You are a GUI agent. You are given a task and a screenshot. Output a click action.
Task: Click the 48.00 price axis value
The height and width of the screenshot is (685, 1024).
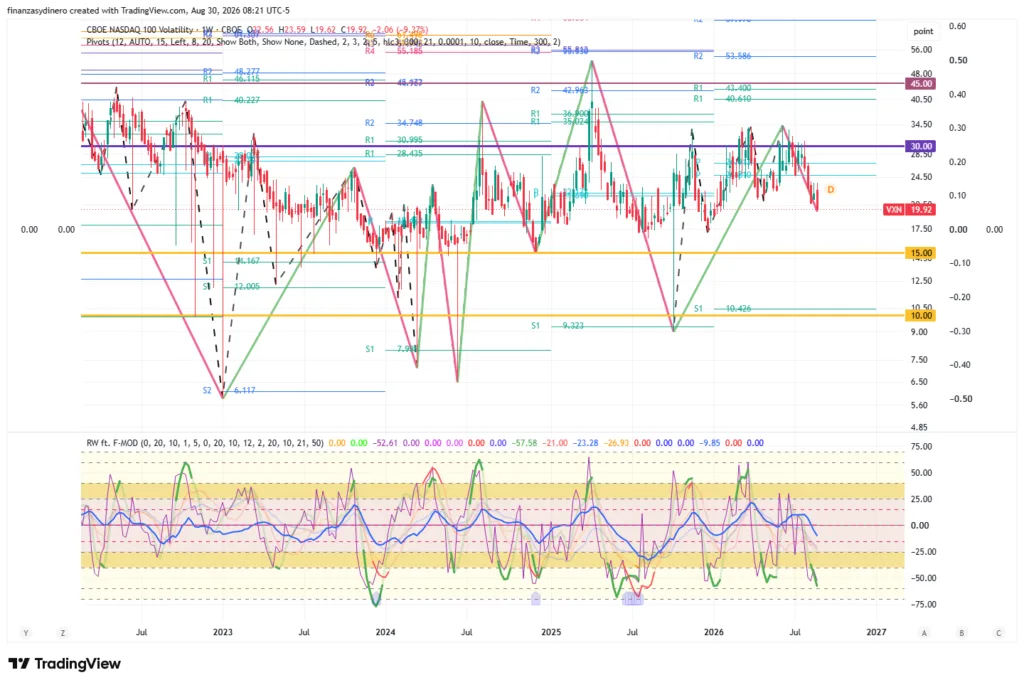click(x=921, y=74)
